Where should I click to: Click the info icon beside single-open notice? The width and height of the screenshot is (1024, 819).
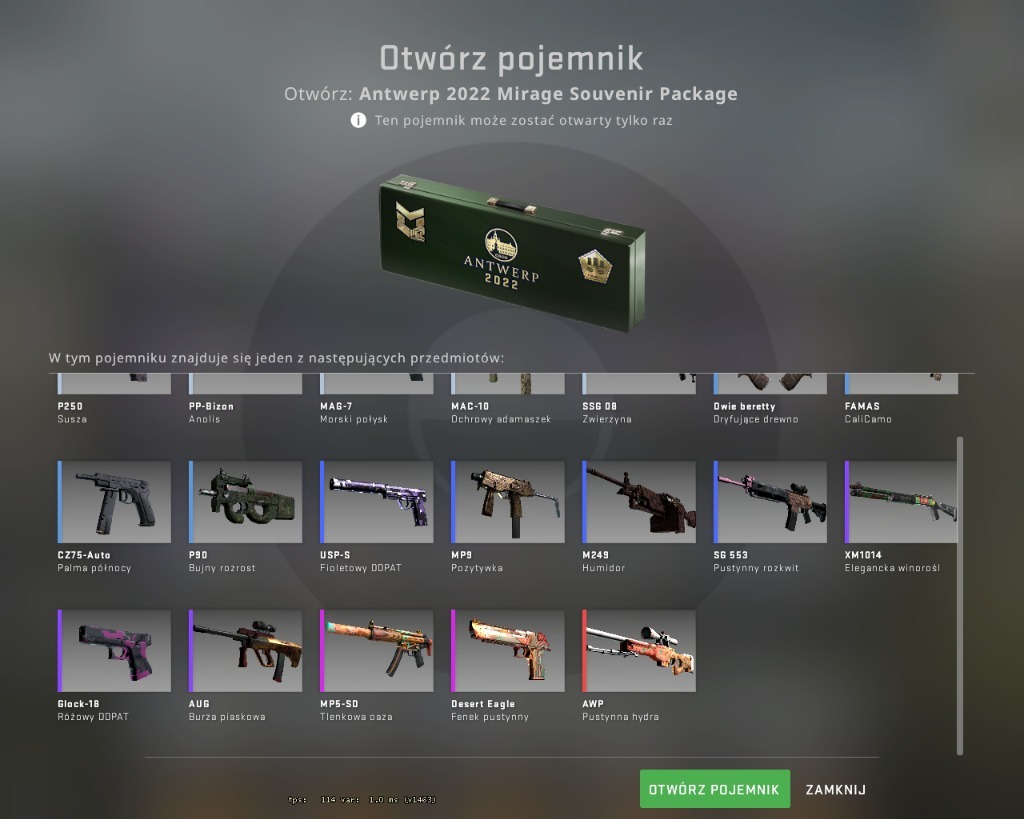click(x=358, y=120)
